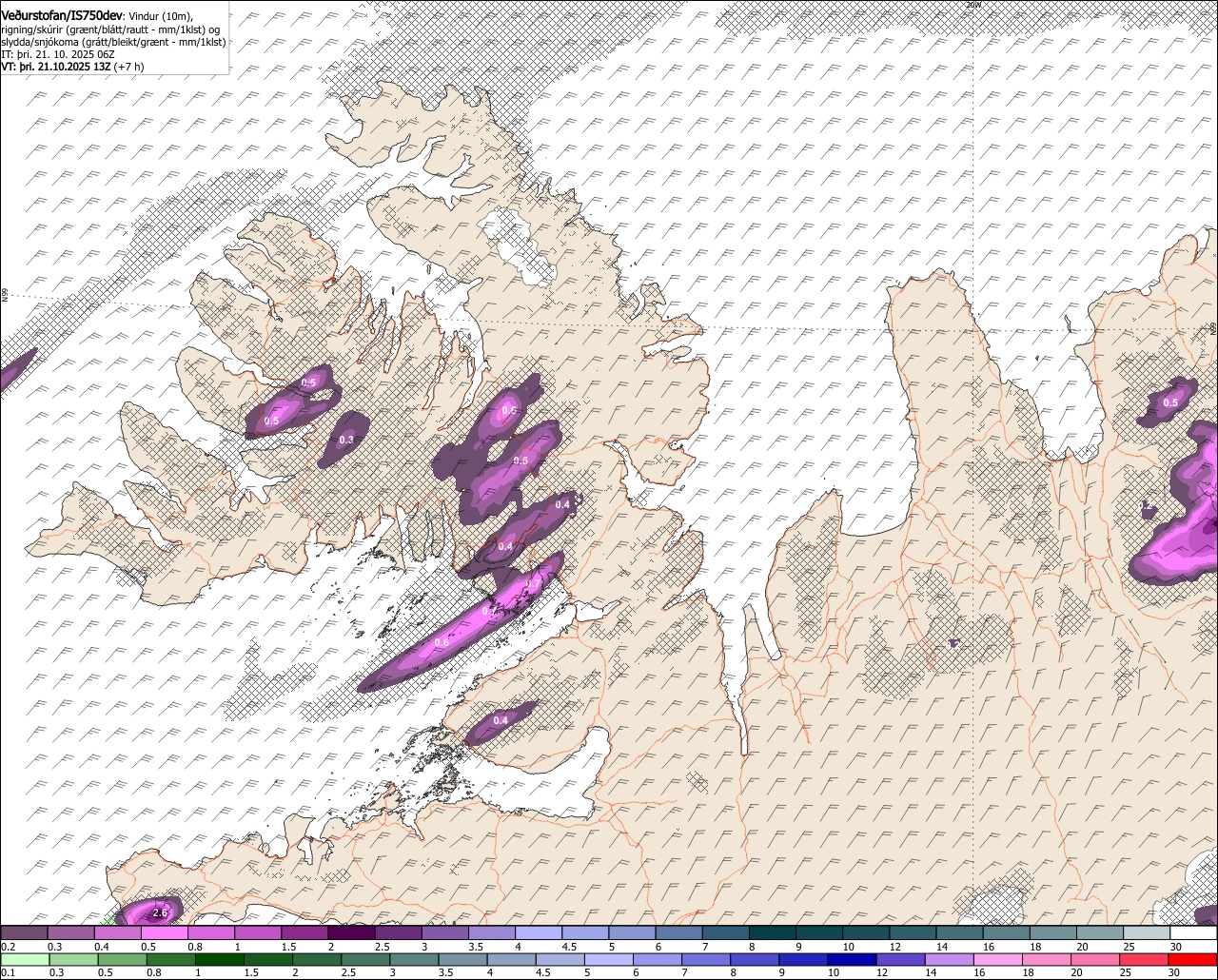Click the '2.6' precipitation value on the map

[160, 913]
